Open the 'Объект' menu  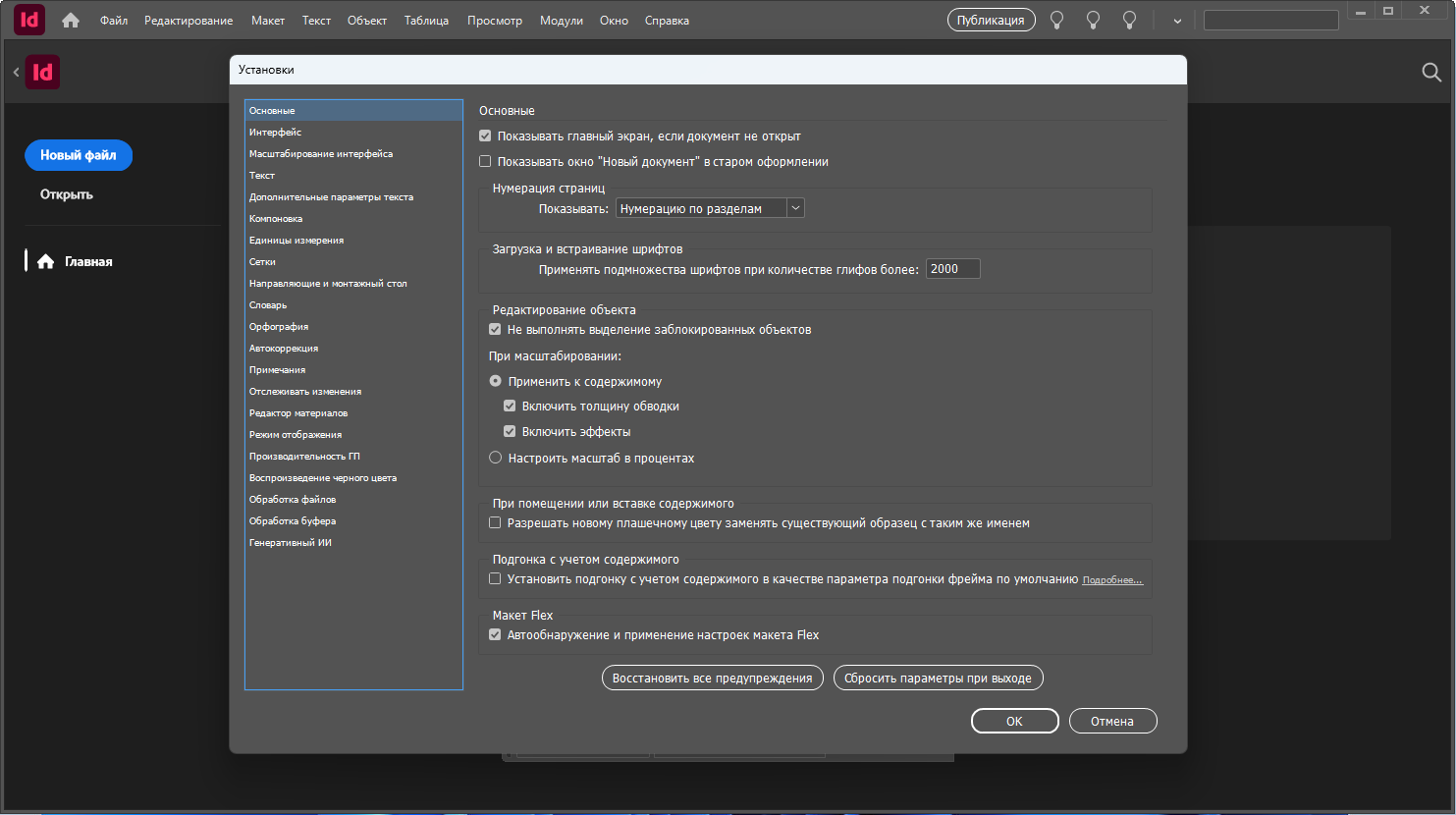click(x=366, y=21)
